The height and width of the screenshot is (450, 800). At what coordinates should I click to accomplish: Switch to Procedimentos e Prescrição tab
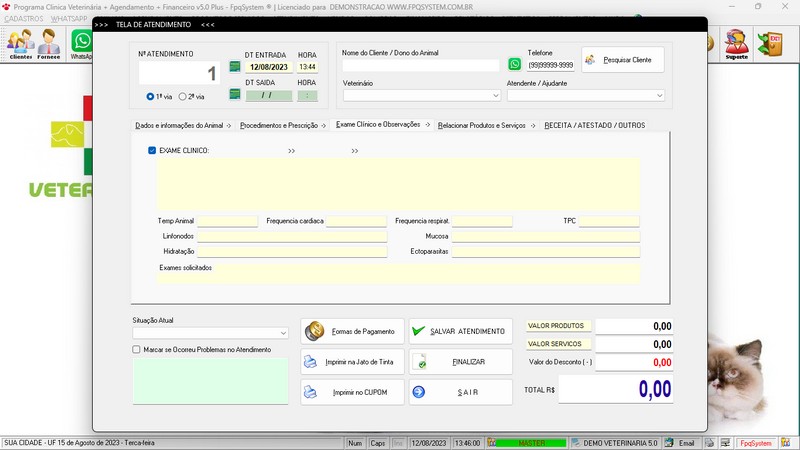point(283,126)
